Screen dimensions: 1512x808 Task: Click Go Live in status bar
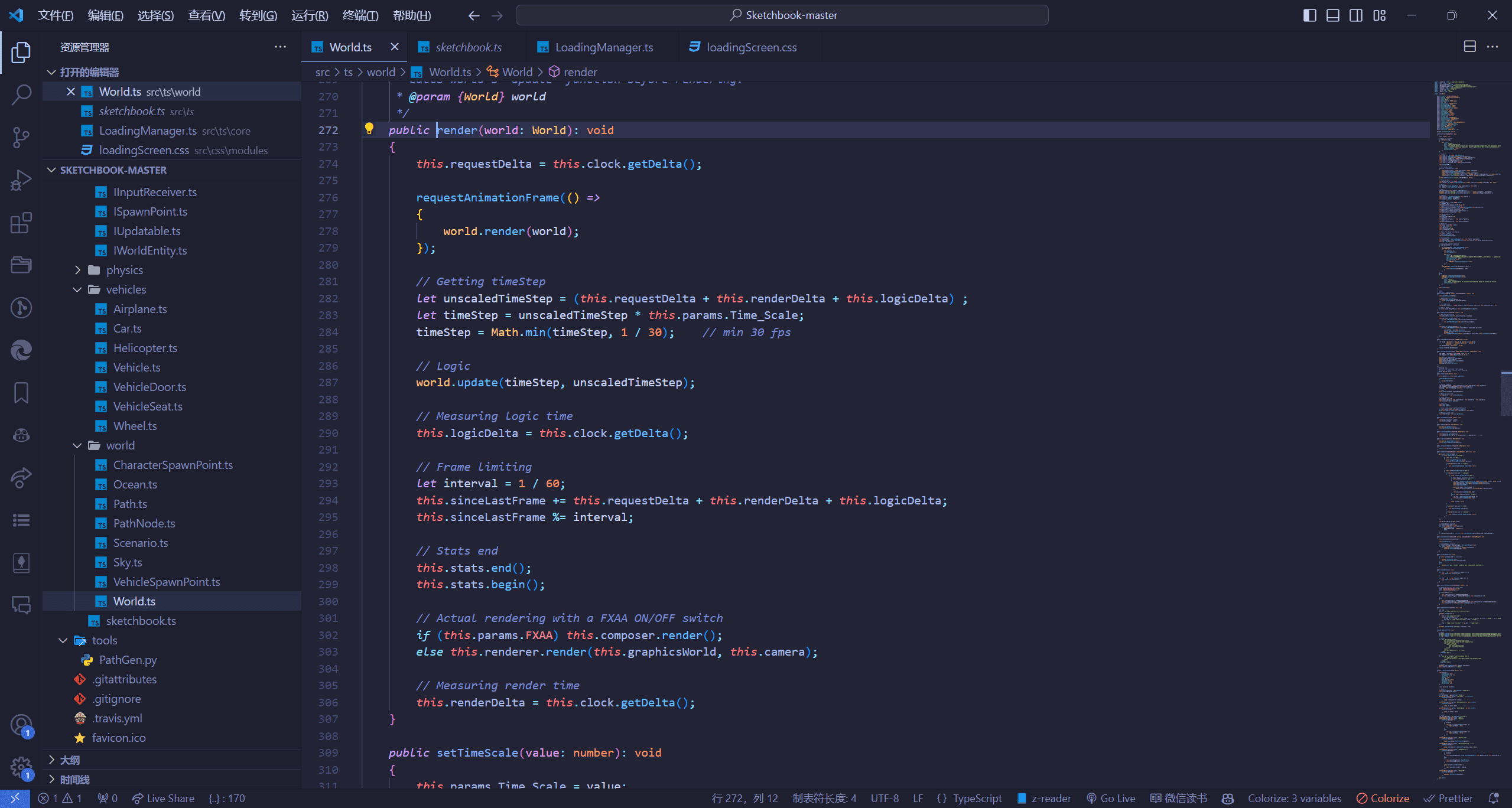[x=1111, y=799]
